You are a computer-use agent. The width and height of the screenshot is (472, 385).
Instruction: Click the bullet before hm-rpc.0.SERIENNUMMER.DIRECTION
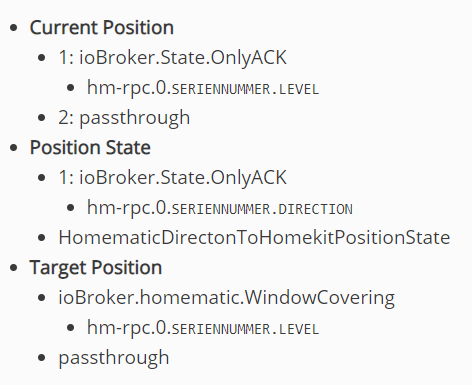[x=70, y=208]
